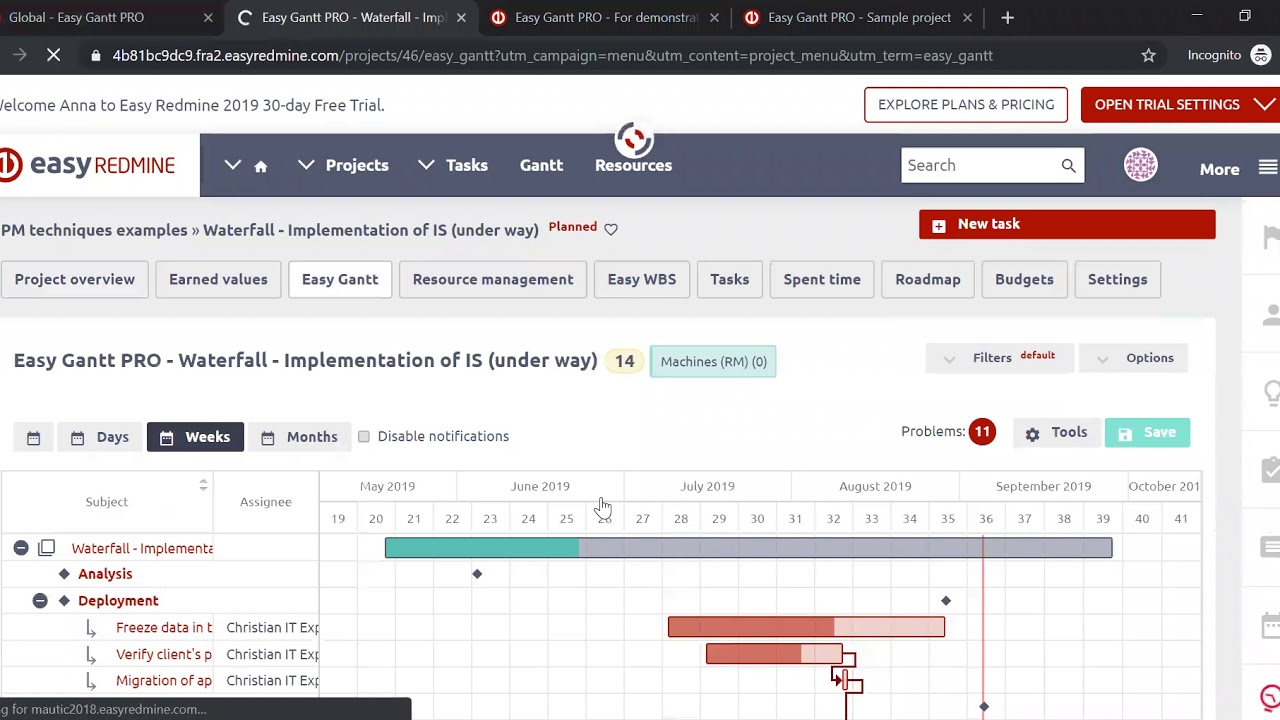Switch Gantt zoom to Days
Viewport: 1280px width, 720px height.
[99, 437]
